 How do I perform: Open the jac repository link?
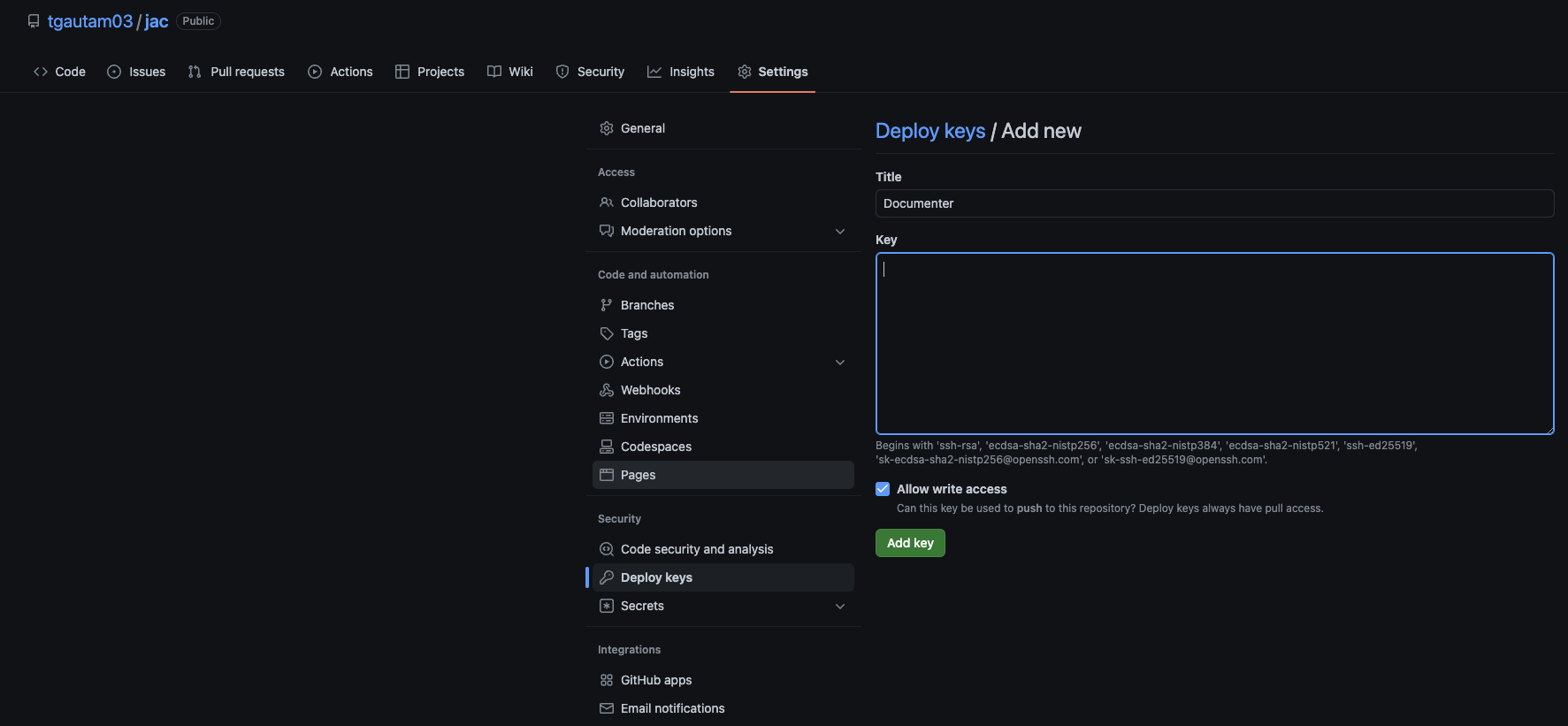[157, 21]
